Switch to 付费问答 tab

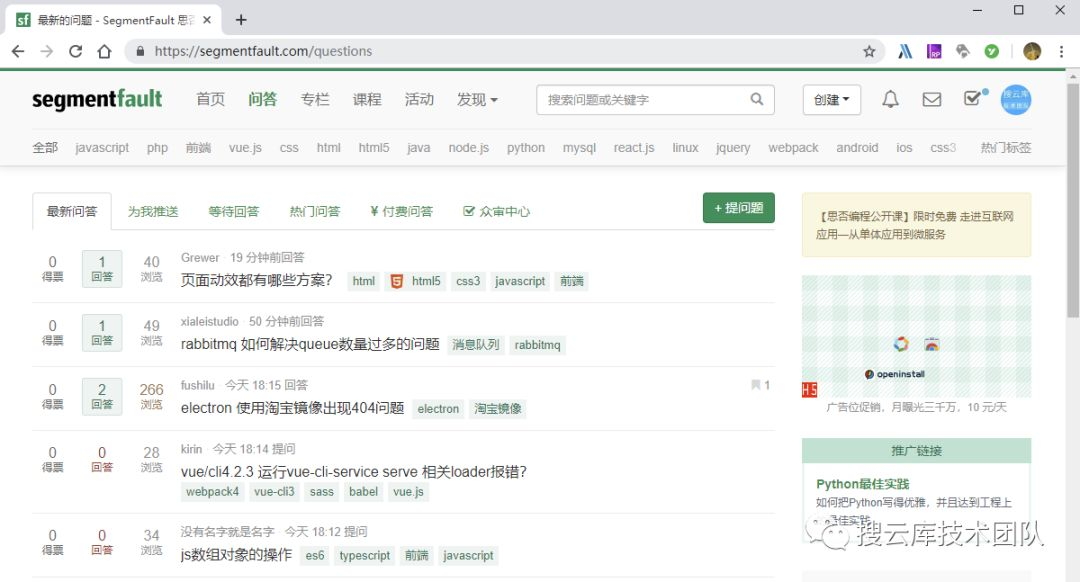401,211
